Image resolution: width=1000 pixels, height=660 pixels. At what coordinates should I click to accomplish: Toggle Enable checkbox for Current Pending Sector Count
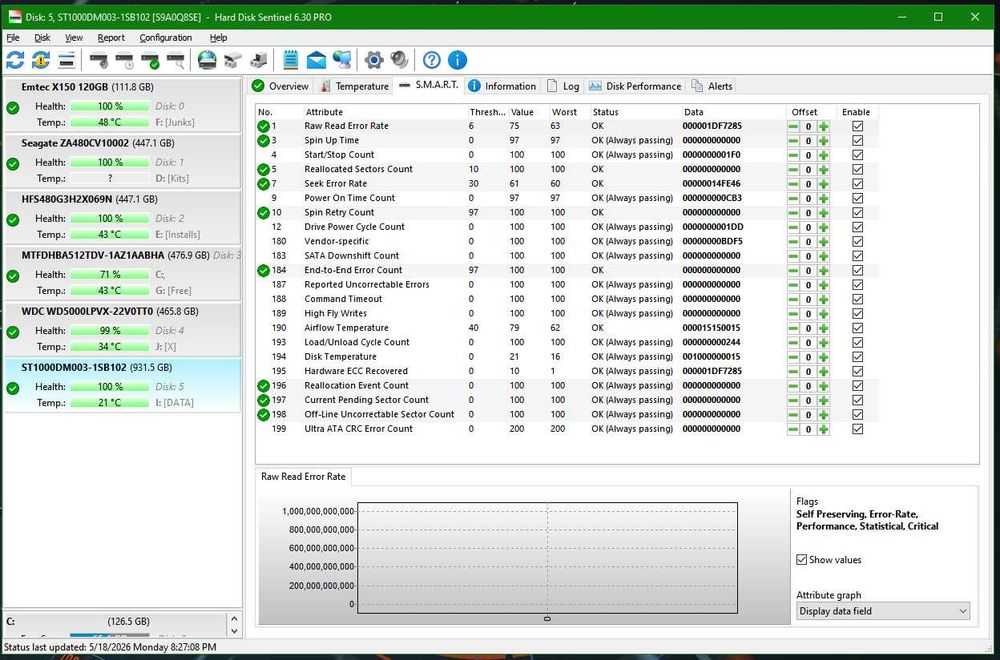point(858,400)
